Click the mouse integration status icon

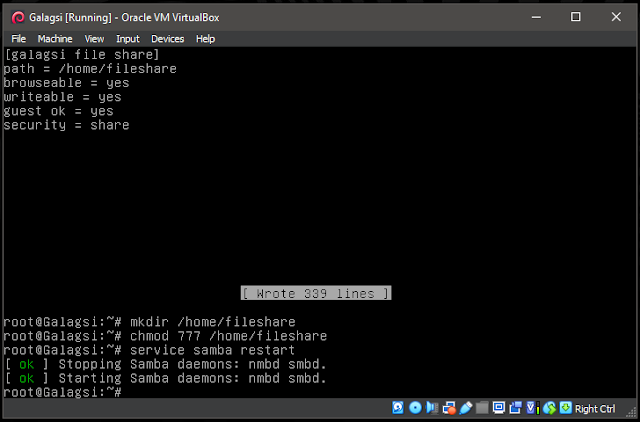(x=549, y=408)
